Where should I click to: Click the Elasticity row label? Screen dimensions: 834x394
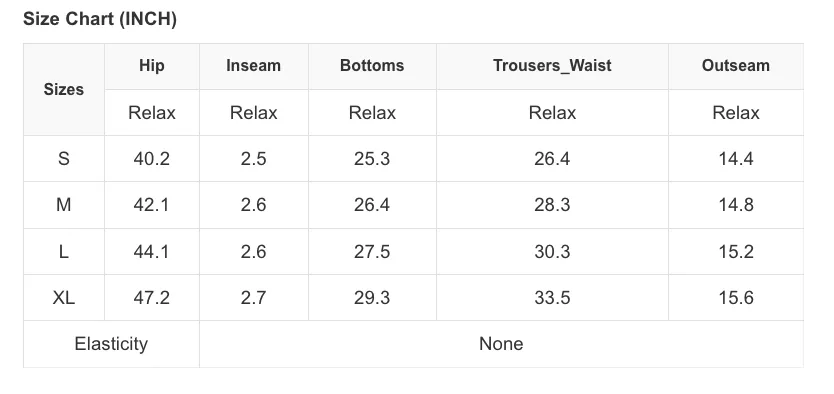pos(111,344)
